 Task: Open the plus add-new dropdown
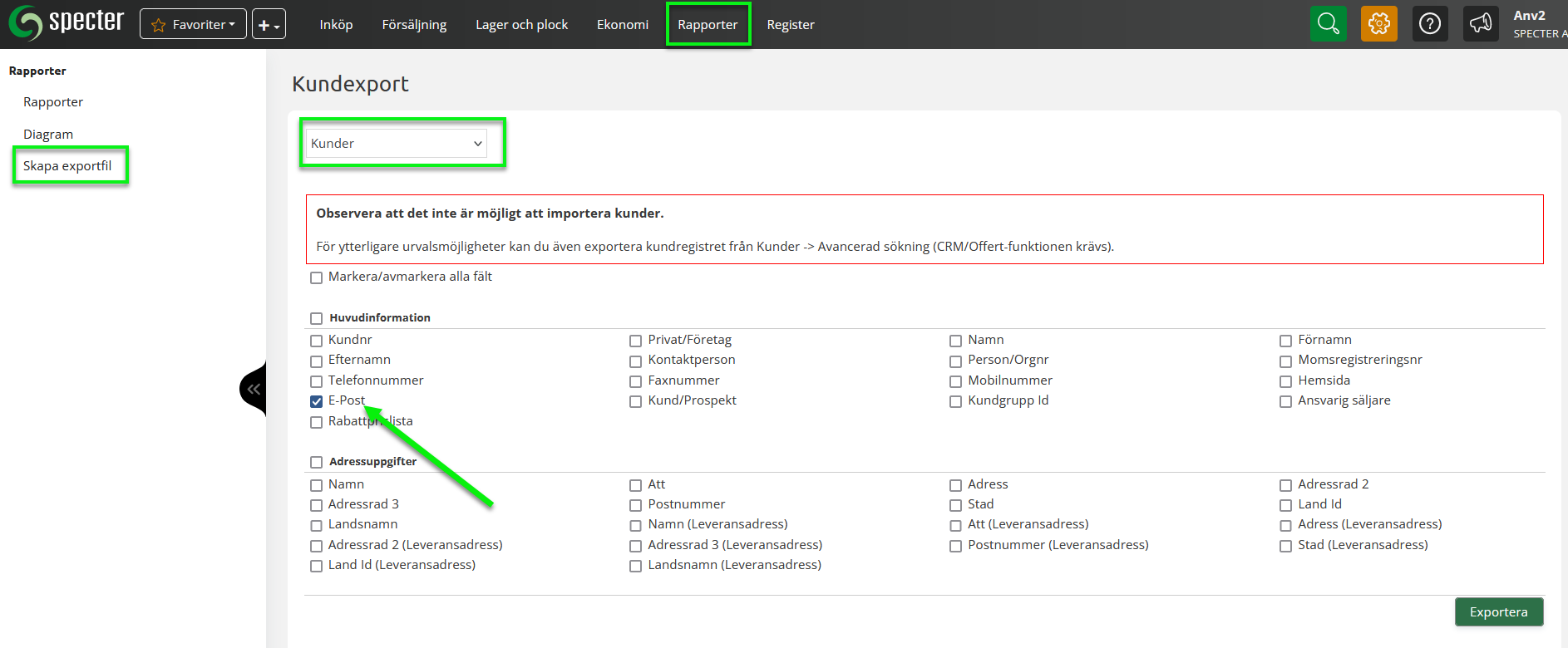pos(269,25)
